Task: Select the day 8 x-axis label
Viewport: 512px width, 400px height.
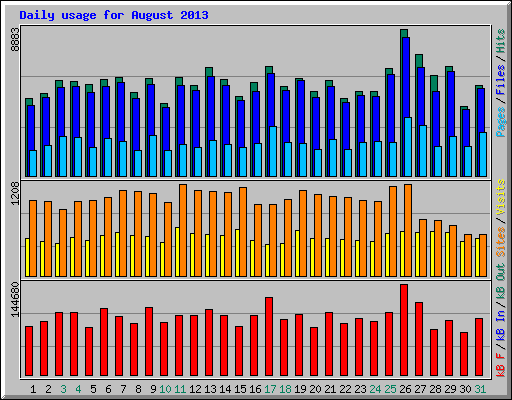Action: point(138,389)
